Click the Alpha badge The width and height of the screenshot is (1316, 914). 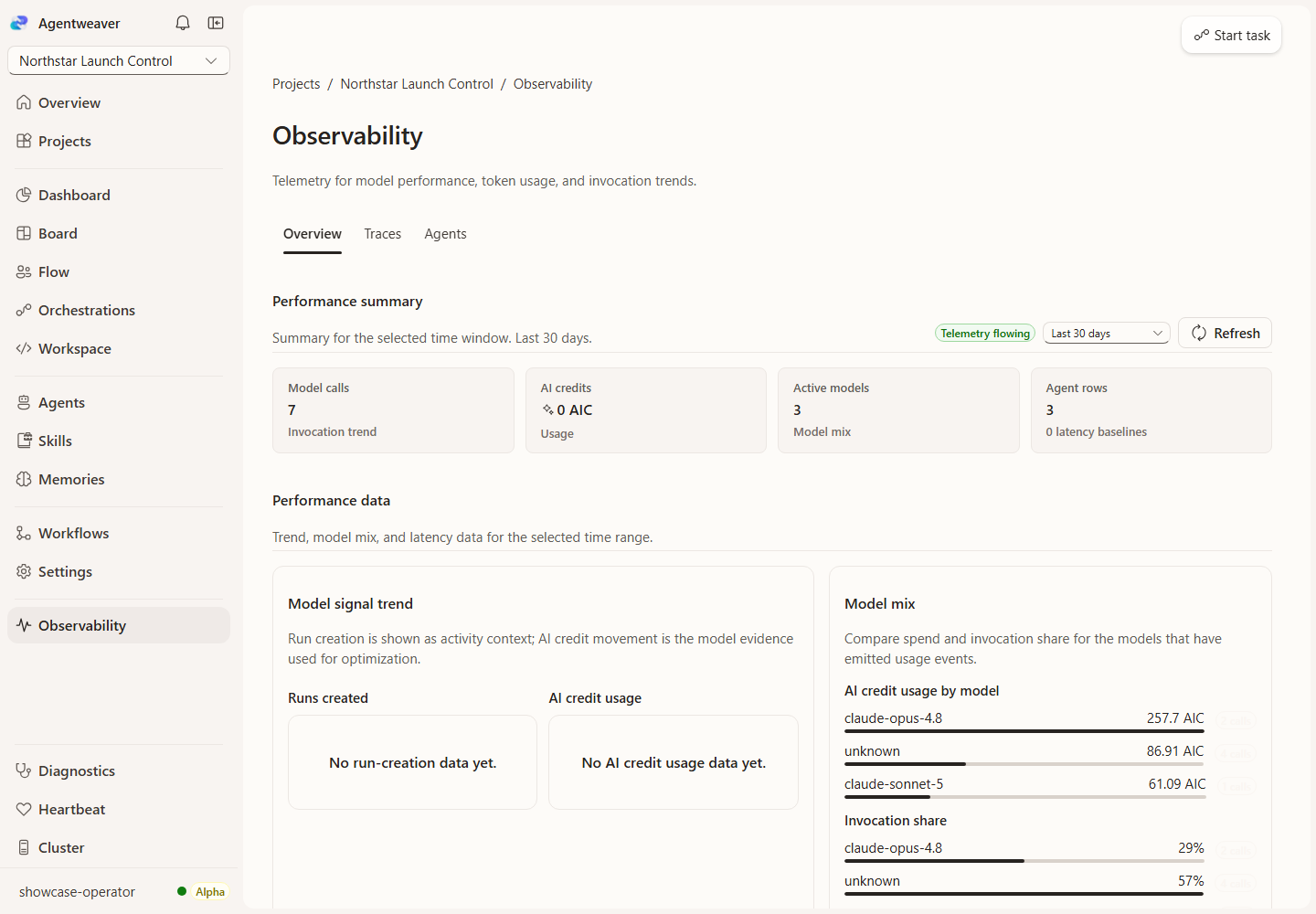[210, 892]
